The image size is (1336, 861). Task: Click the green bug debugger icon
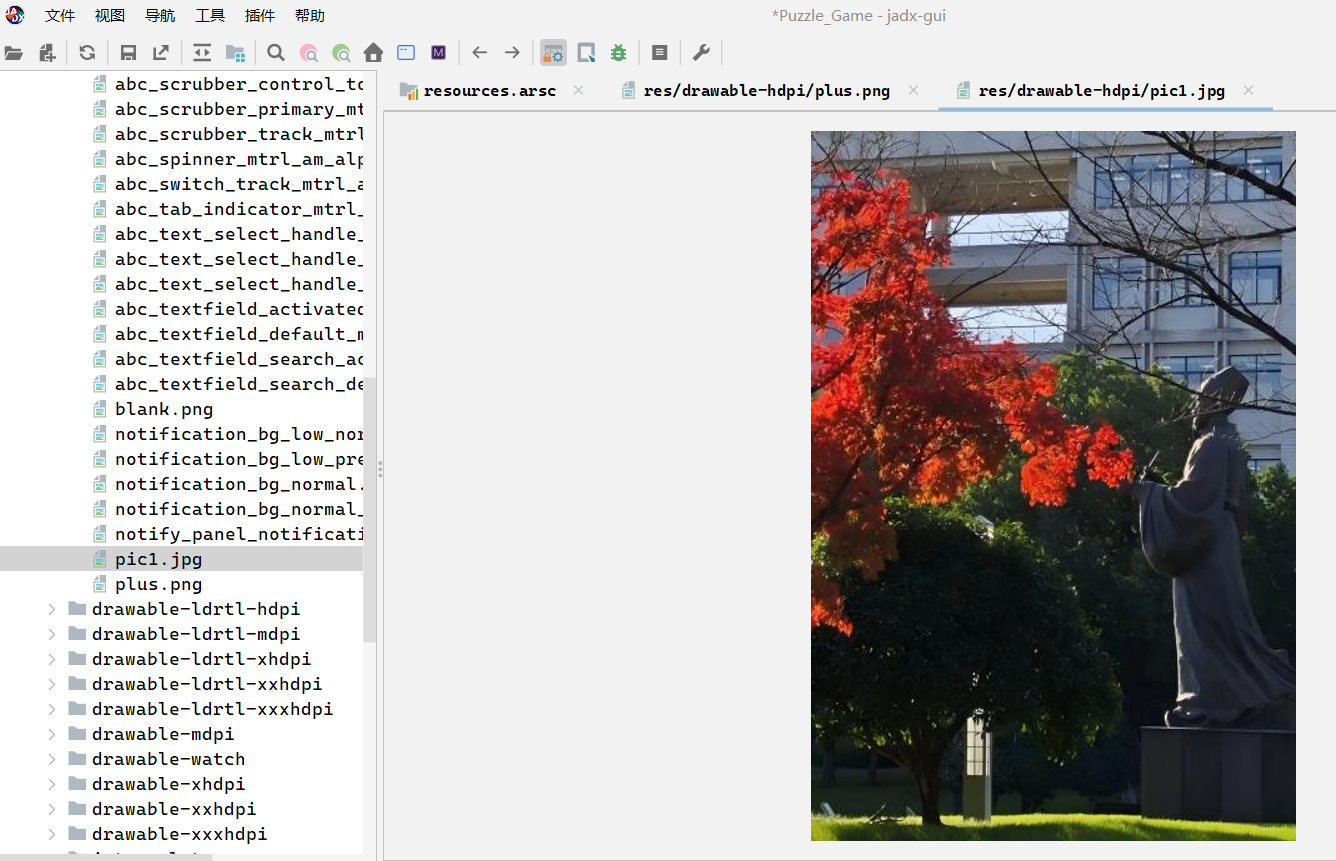click(x=619, y=53)
